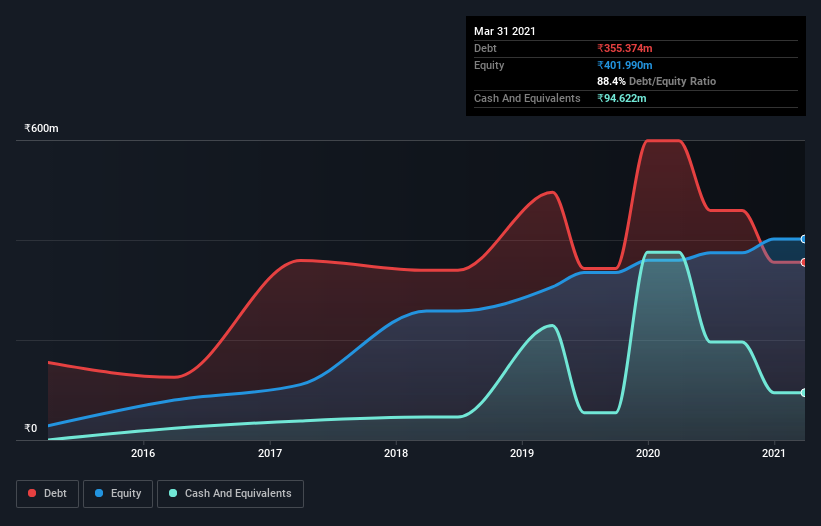Toggle the Debt legend button
The width and height of the screenshot is (821, 526).
coord(48,494)
